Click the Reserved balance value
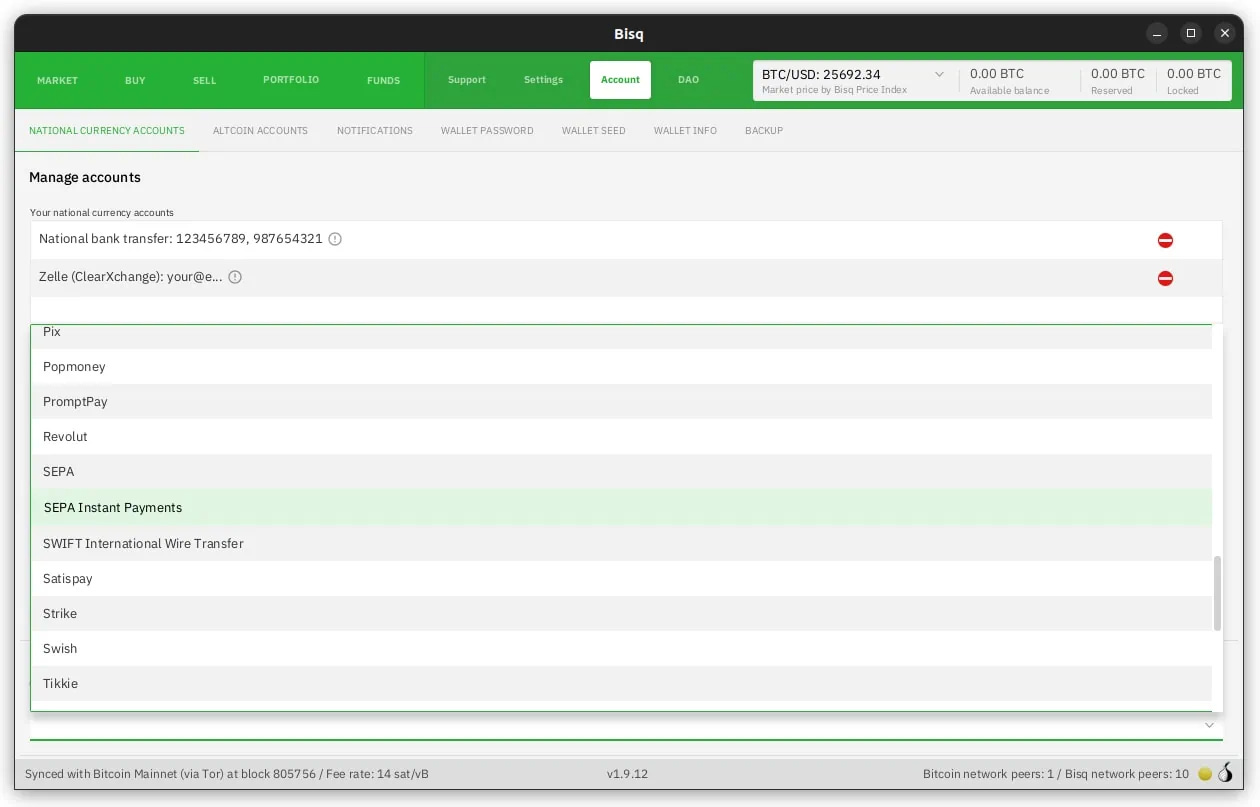 pos(1118,74)
